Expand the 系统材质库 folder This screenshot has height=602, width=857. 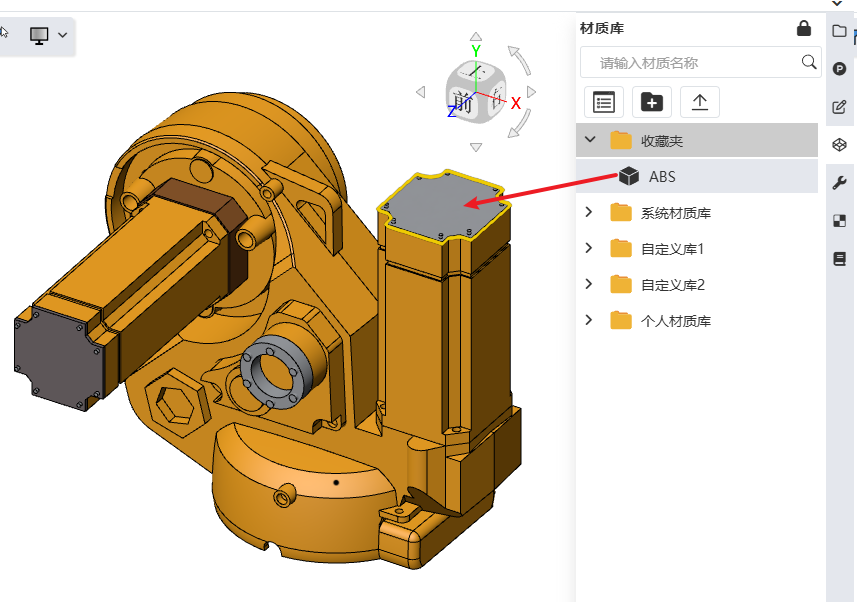click(x=589, y=212)
